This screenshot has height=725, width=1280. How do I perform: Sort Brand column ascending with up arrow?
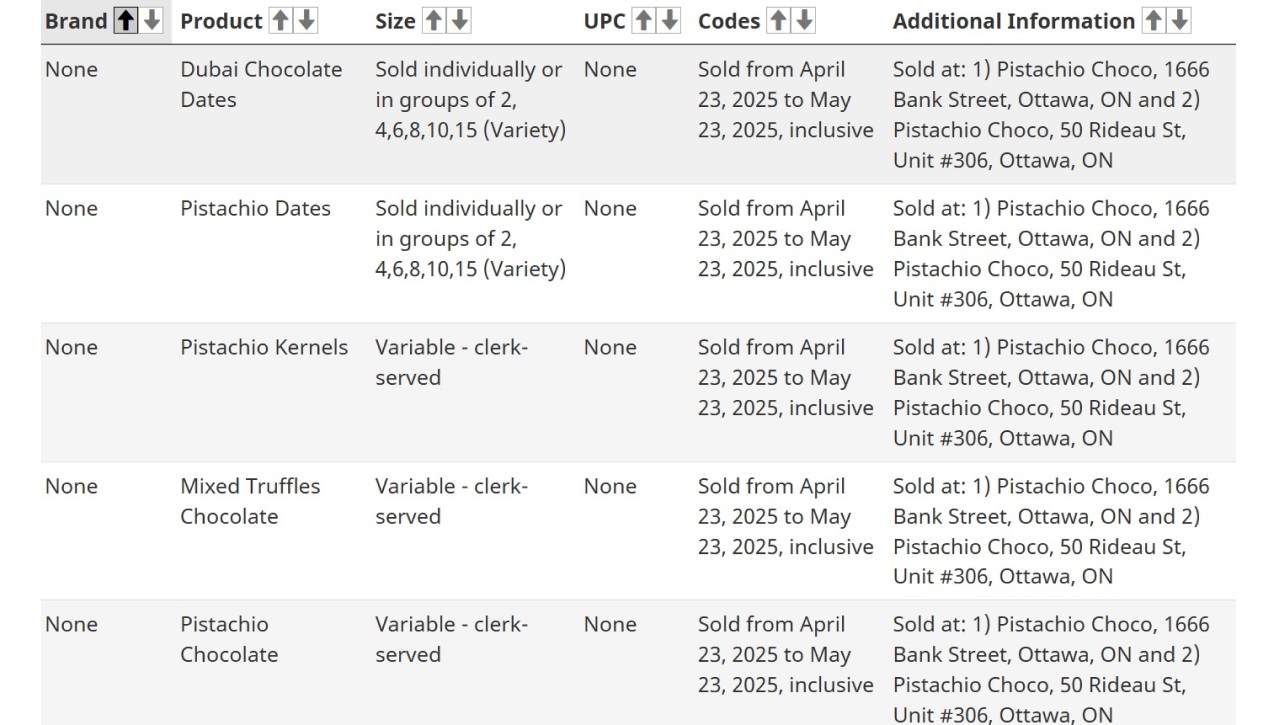pyautogui.click(x=126, y=21)
